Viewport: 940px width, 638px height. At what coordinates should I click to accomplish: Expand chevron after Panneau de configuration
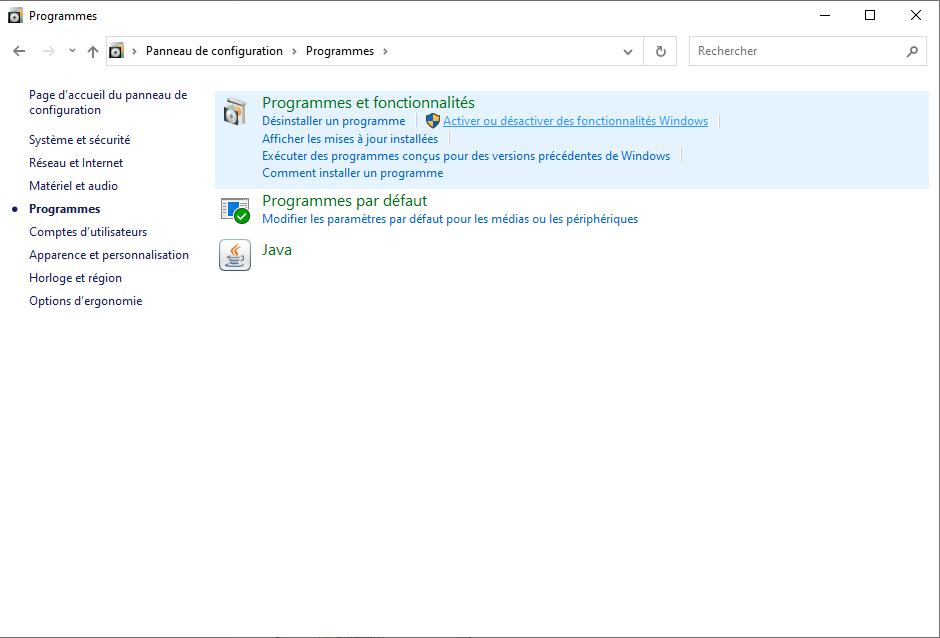[x=294, y=51]
